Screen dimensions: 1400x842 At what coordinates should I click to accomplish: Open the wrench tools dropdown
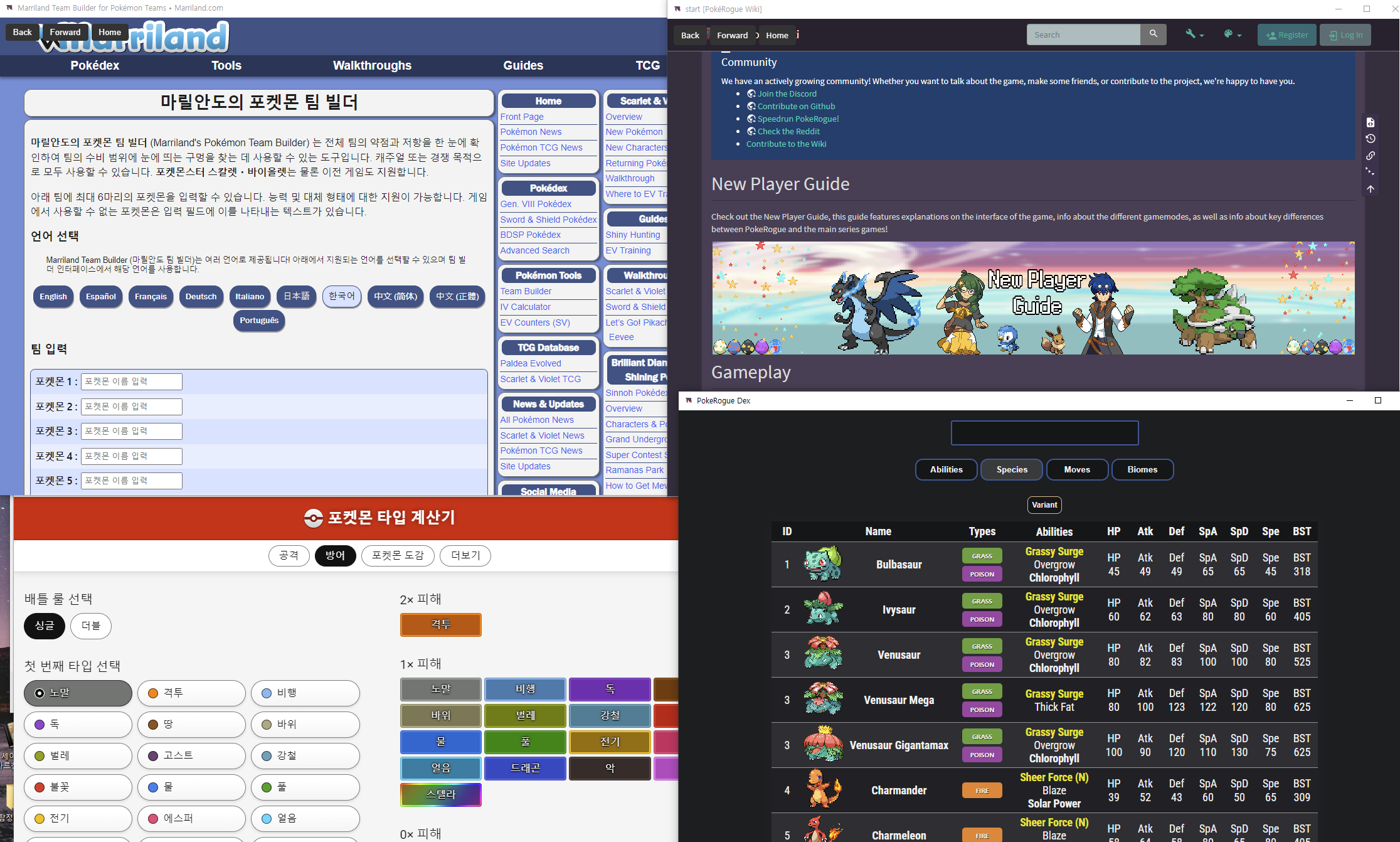[1194, 35]
